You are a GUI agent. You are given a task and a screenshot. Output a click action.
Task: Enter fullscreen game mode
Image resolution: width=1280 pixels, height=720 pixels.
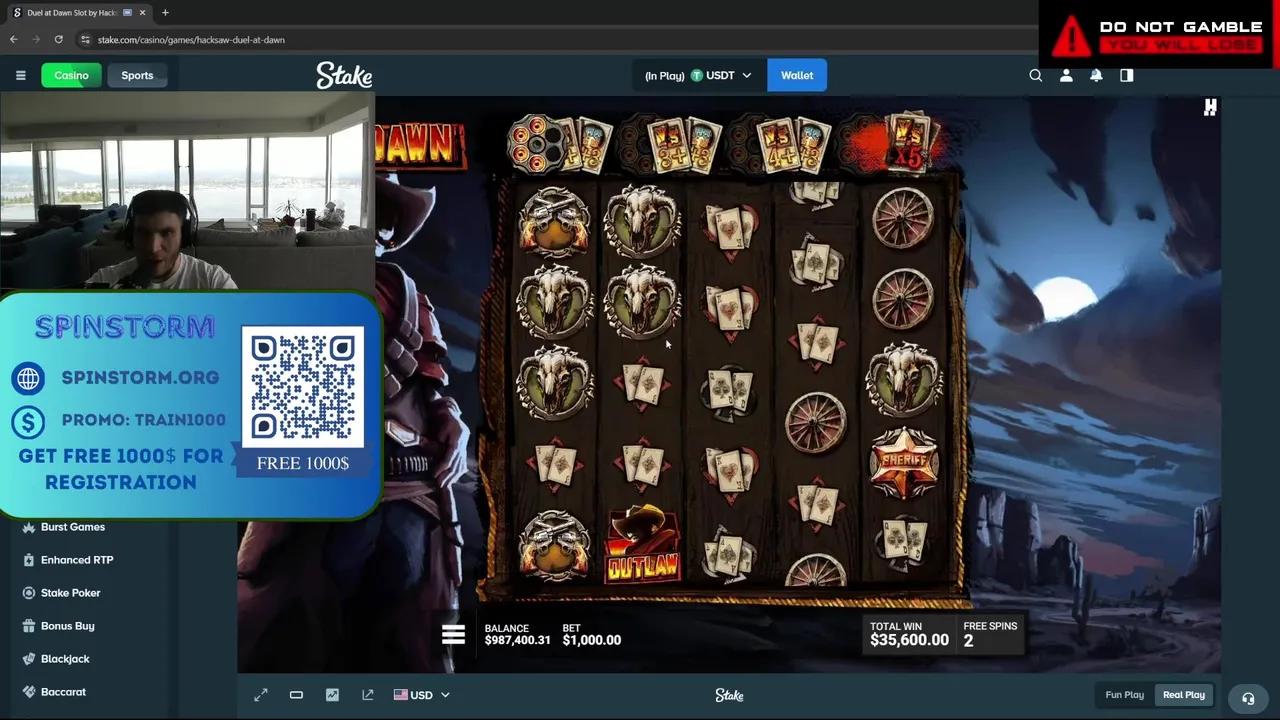click(x=261, y=695)
